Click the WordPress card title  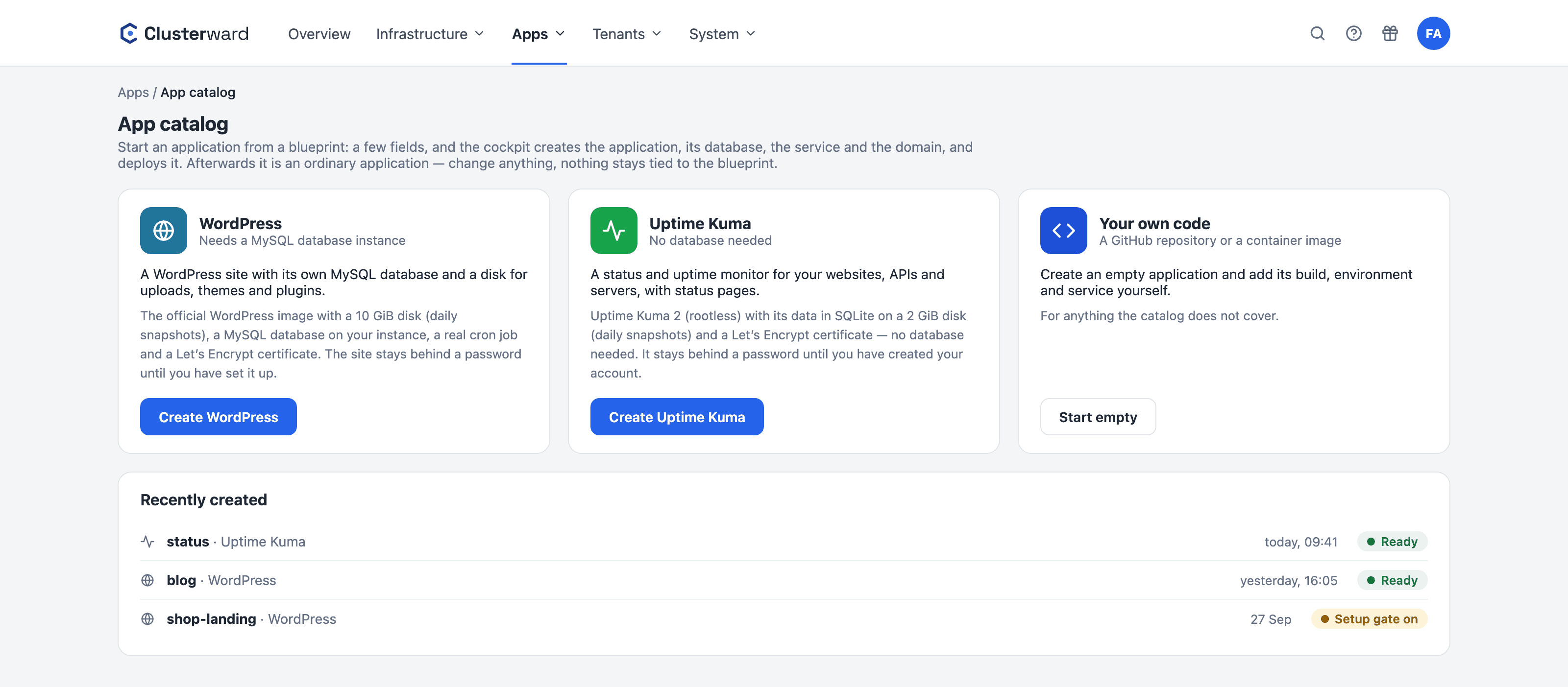[x=241, y=223]
